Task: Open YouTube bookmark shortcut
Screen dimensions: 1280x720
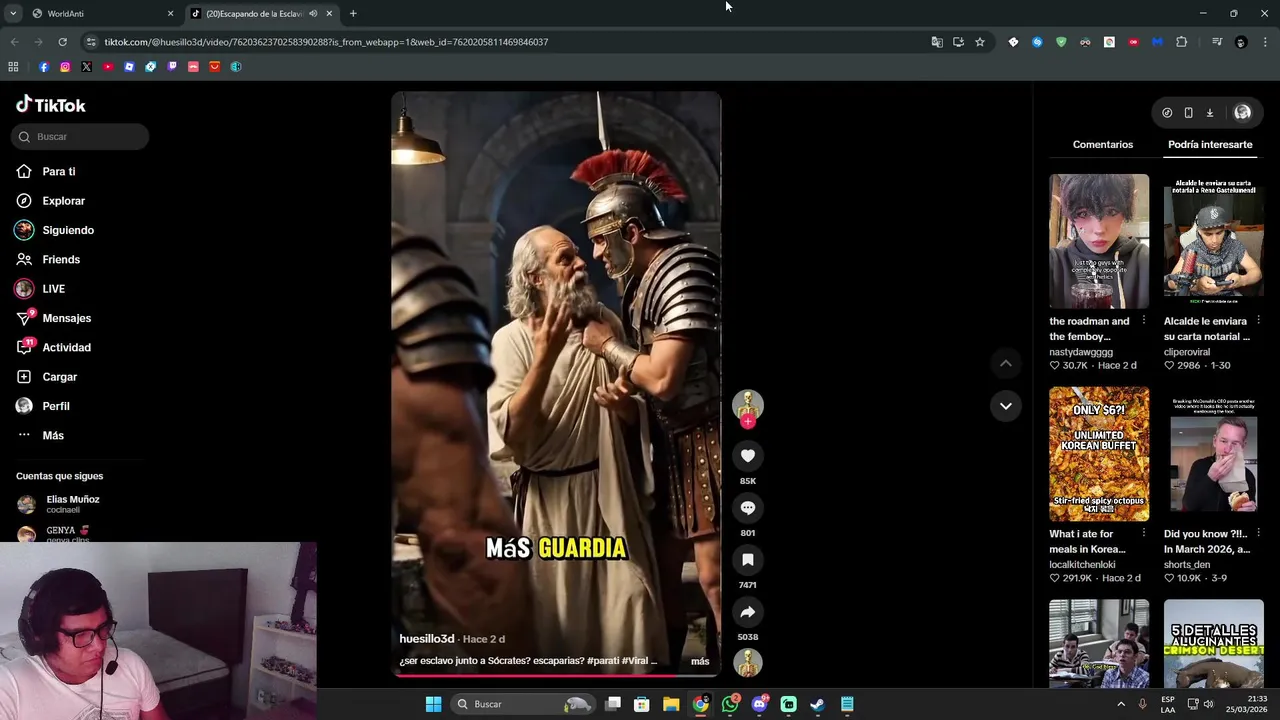Action: coord(108,67)
